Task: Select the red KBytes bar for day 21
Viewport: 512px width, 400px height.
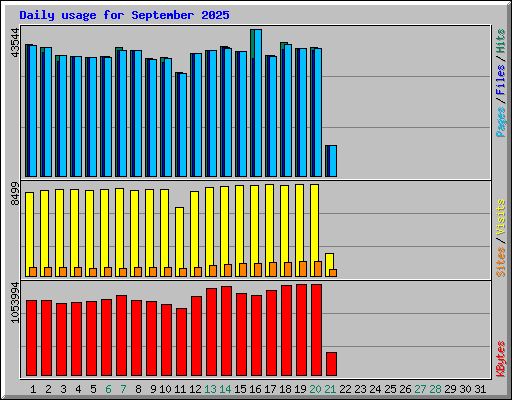Action: pyautogui.click(x=332, y=364)
